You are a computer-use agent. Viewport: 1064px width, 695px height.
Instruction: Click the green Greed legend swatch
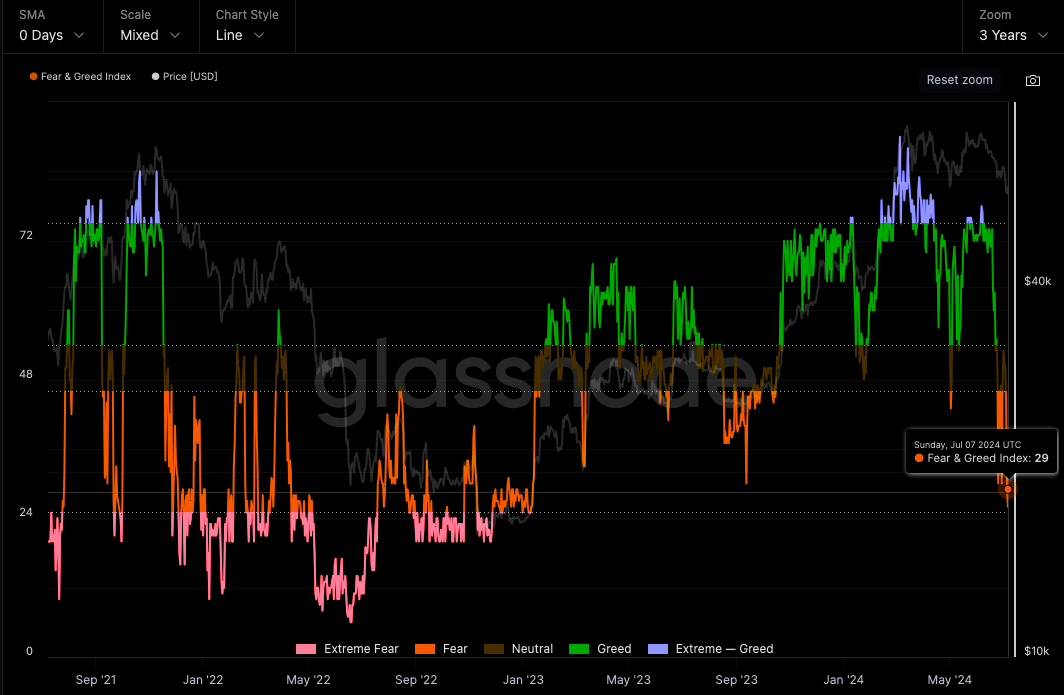click(x=579, y=649)
